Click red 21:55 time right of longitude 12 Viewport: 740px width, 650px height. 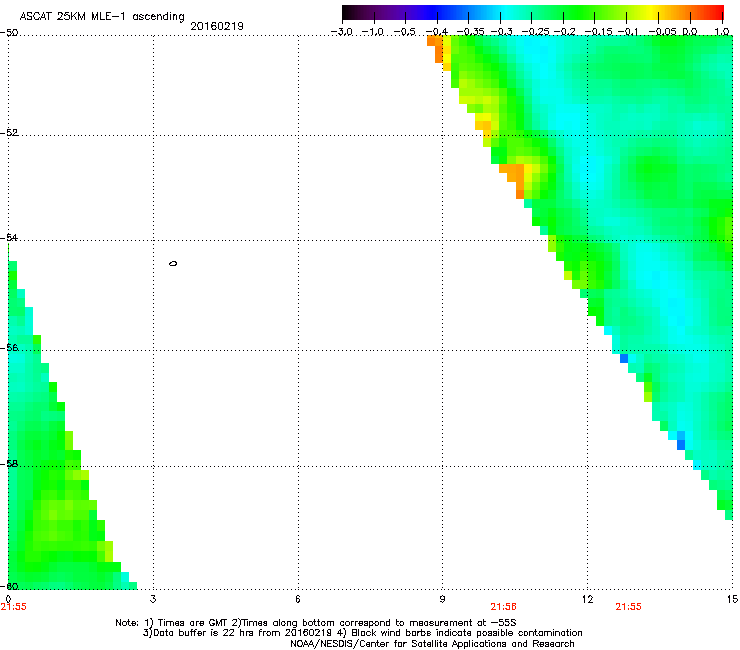pyautogui.click(x=629, y=607)
